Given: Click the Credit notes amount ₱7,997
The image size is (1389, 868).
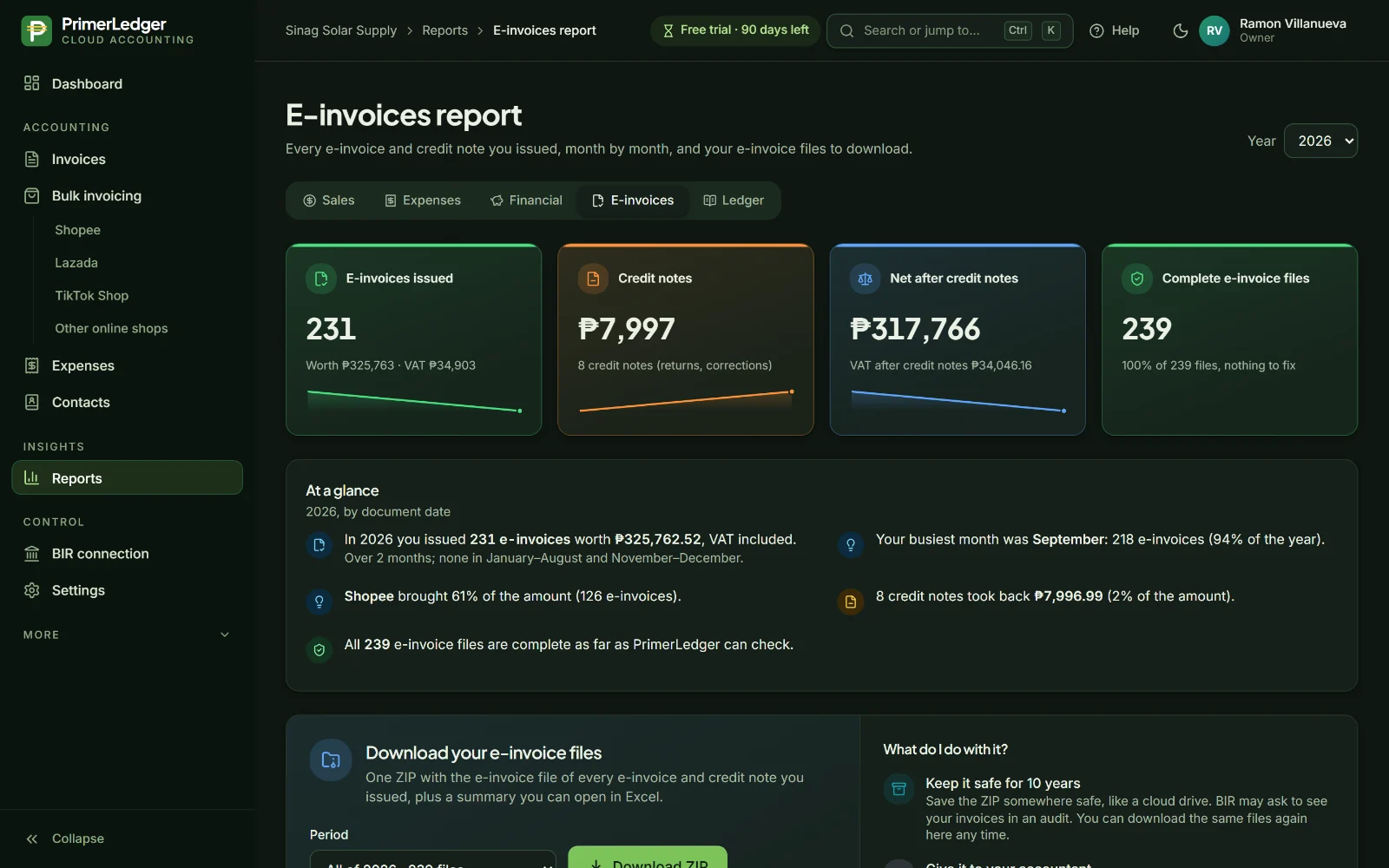Looking at the screenshot, I should [627, 329].
